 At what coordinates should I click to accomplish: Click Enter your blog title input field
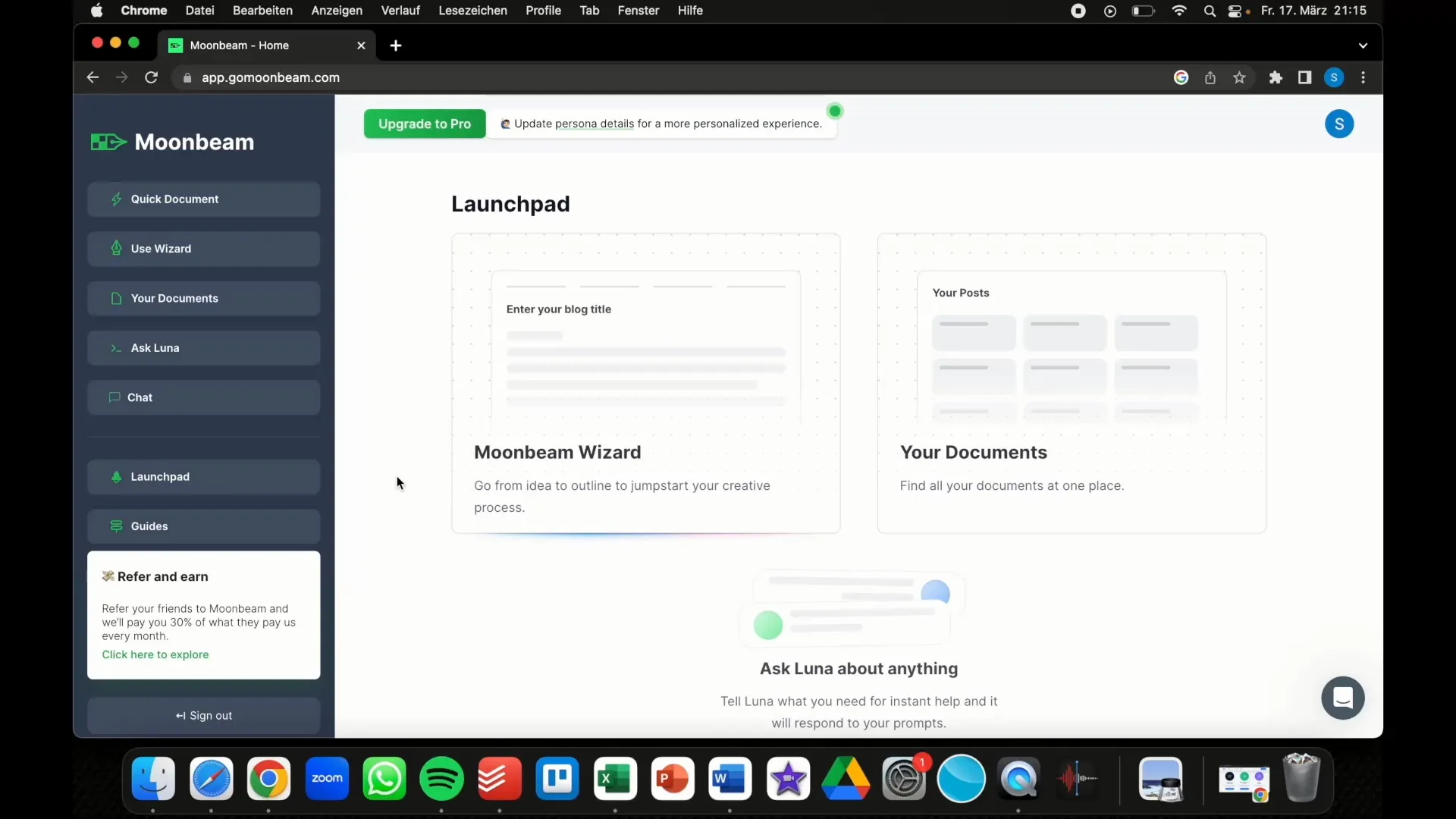645,309
